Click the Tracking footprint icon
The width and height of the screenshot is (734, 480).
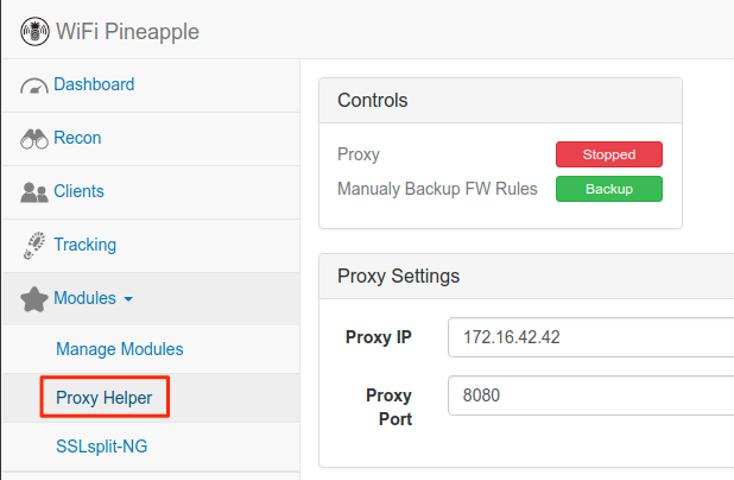[x=34, y=245]
